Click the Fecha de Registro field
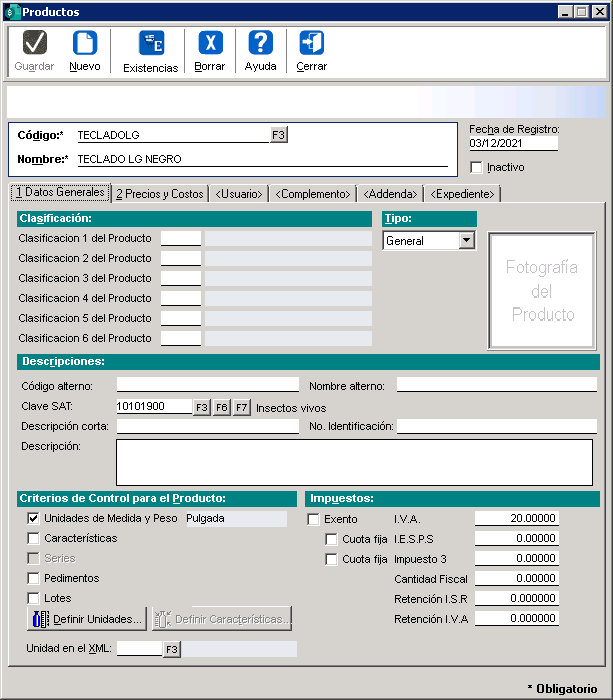Screen dimensions: 613x700 coord(513,143)
